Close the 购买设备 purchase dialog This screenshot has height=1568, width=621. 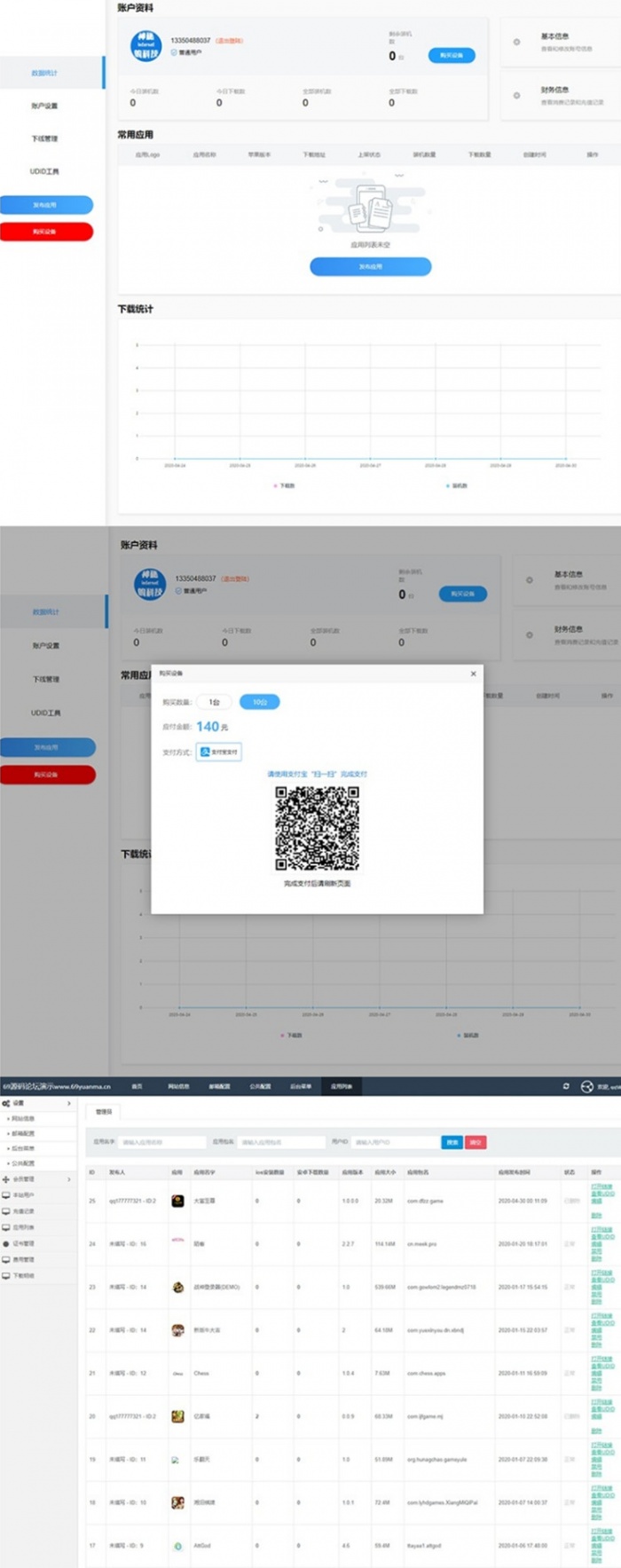[x=473, y=674]
